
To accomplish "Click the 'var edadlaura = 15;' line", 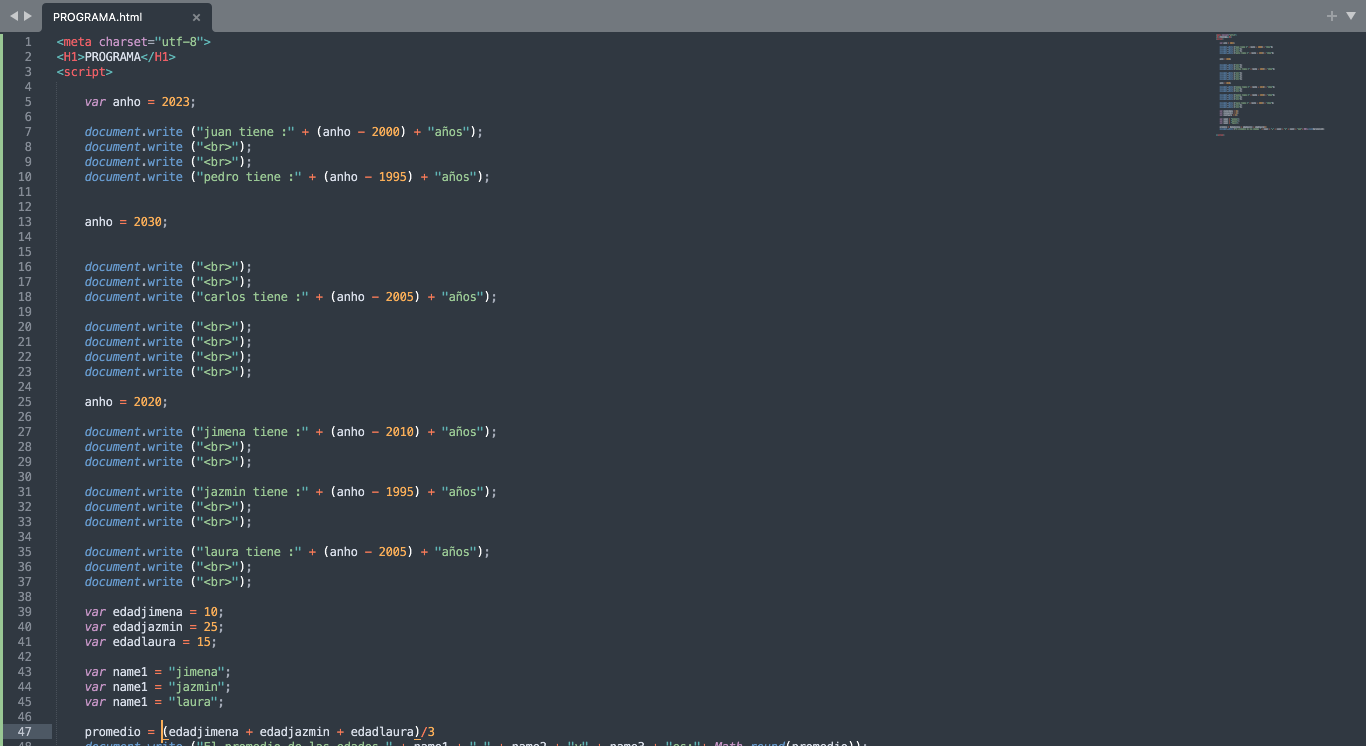I will (151, 642).
